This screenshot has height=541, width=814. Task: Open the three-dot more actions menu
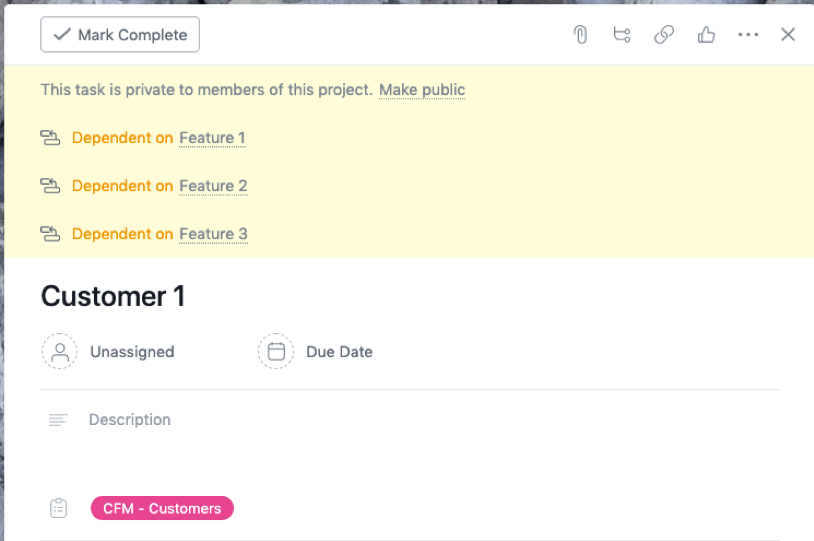[748, 35]
